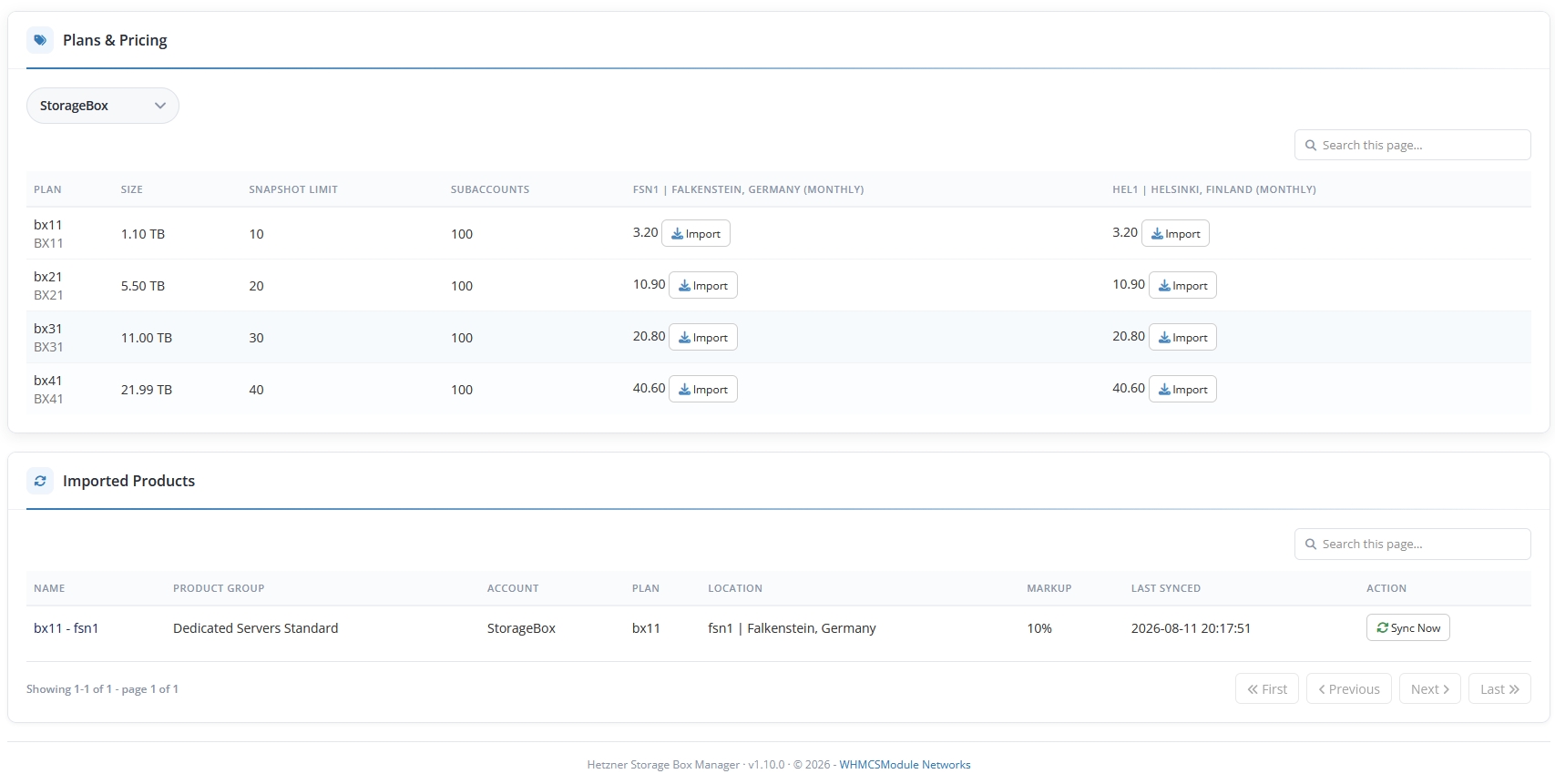Viewport: 1555px width, 784px height.
Task: Go to First page
Action: [x=1267, y=689]
